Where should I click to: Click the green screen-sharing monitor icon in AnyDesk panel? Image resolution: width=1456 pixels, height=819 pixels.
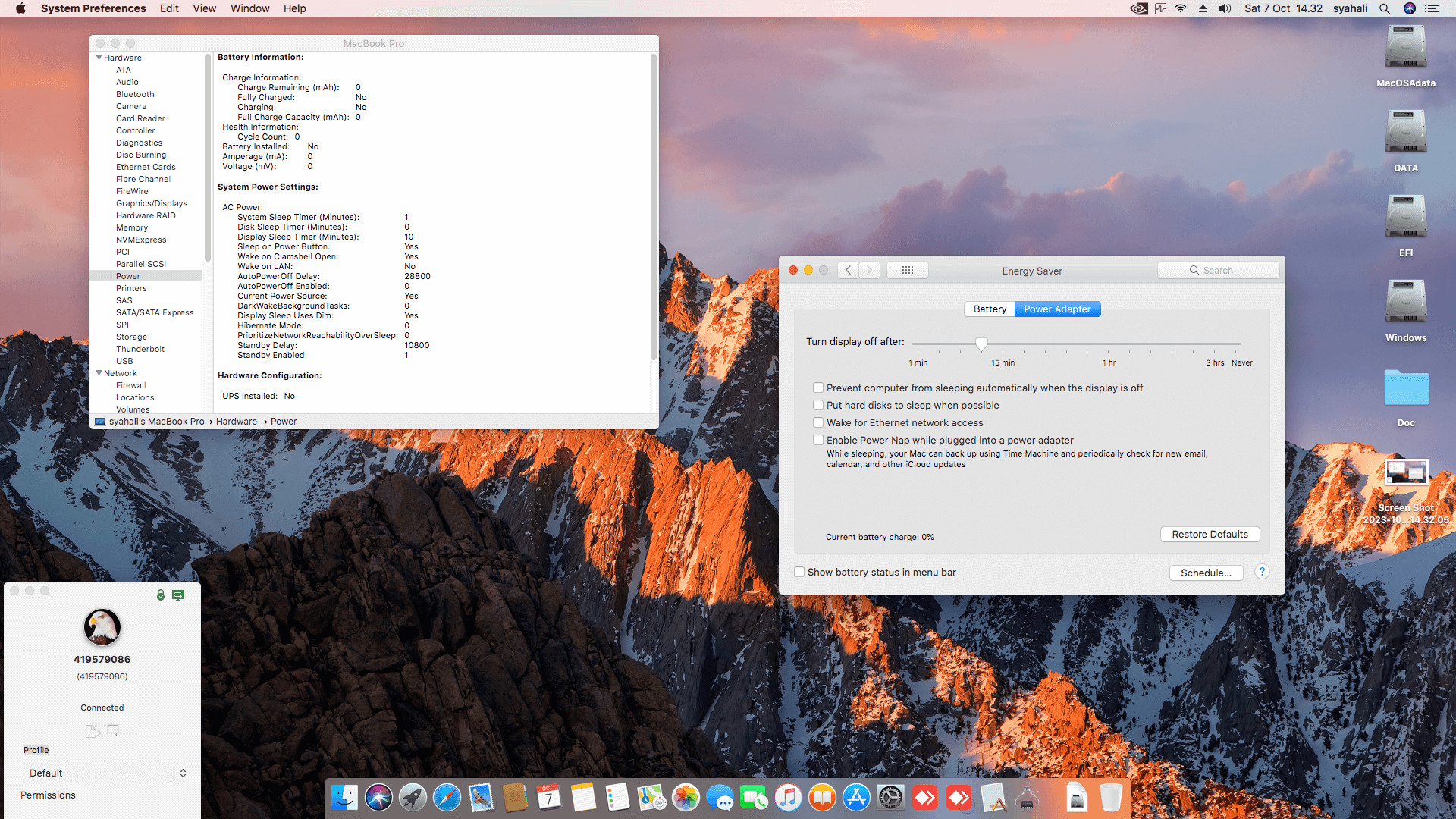click(x=178, y=595)
